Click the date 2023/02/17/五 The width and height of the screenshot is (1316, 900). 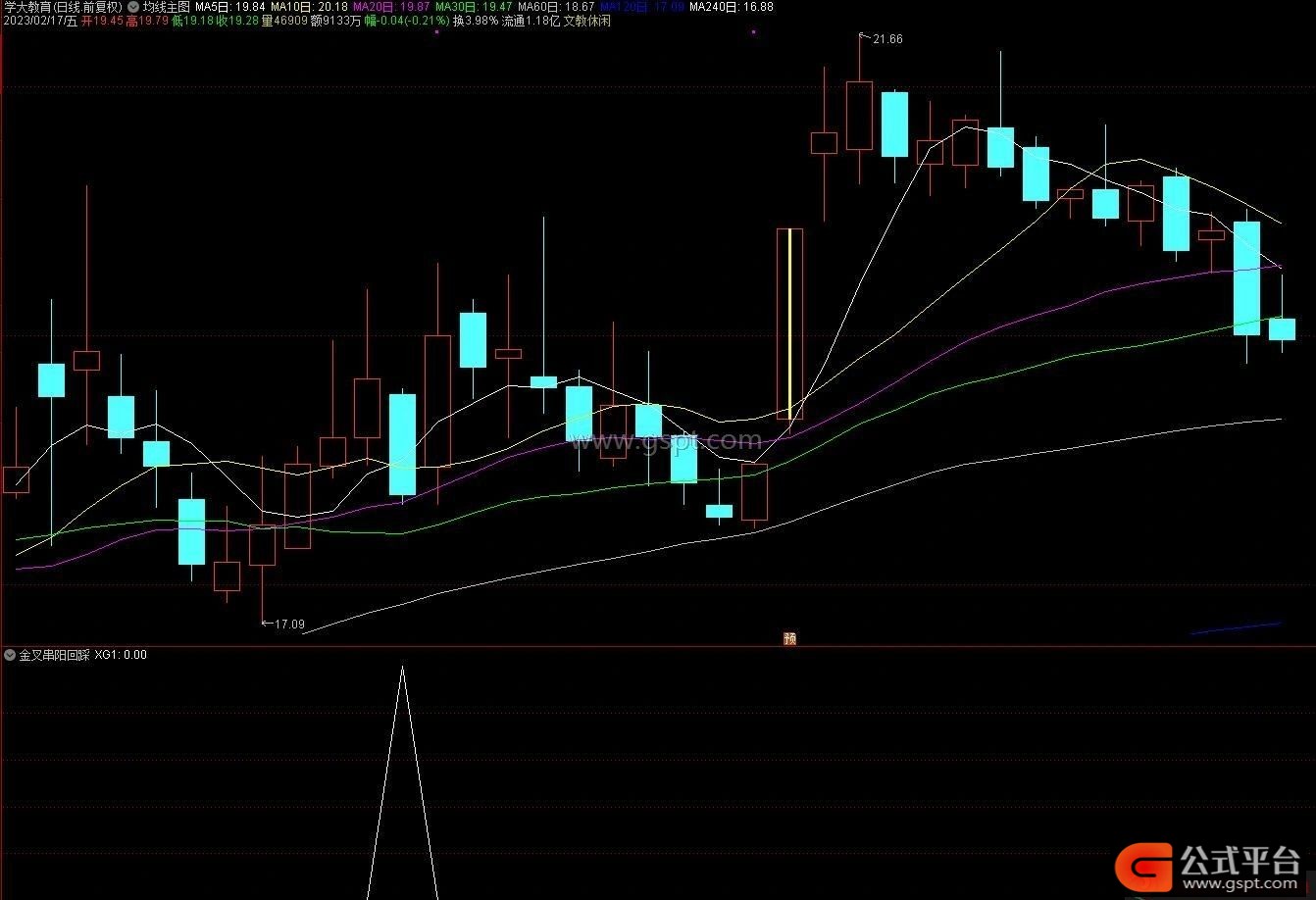[x=40, y=21]
